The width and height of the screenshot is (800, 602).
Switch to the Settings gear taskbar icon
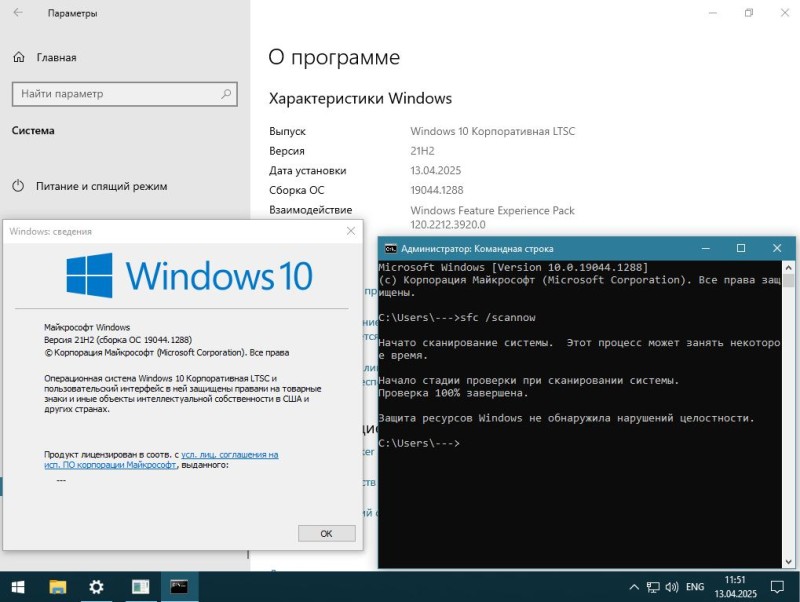click(96, 587)
